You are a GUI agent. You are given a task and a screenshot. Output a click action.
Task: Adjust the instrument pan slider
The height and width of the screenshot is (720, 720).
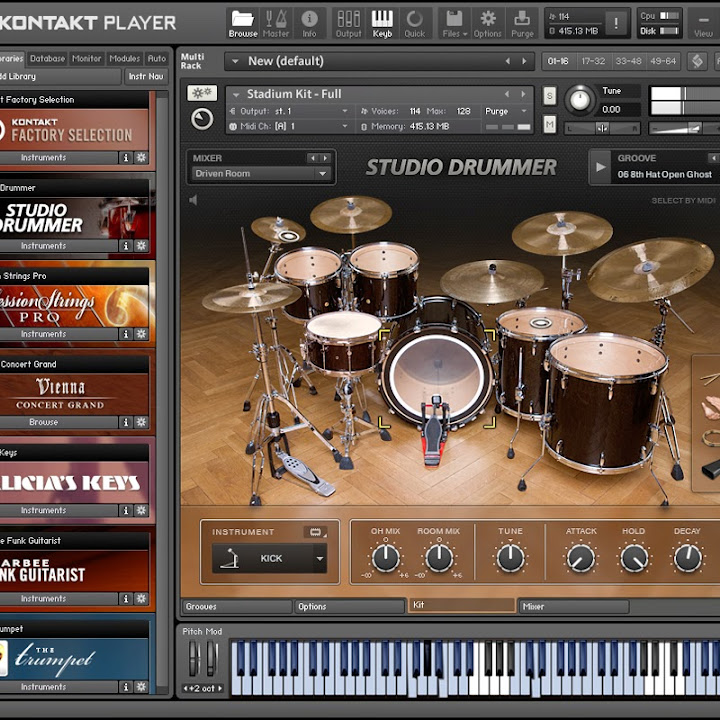pos(602,129)
